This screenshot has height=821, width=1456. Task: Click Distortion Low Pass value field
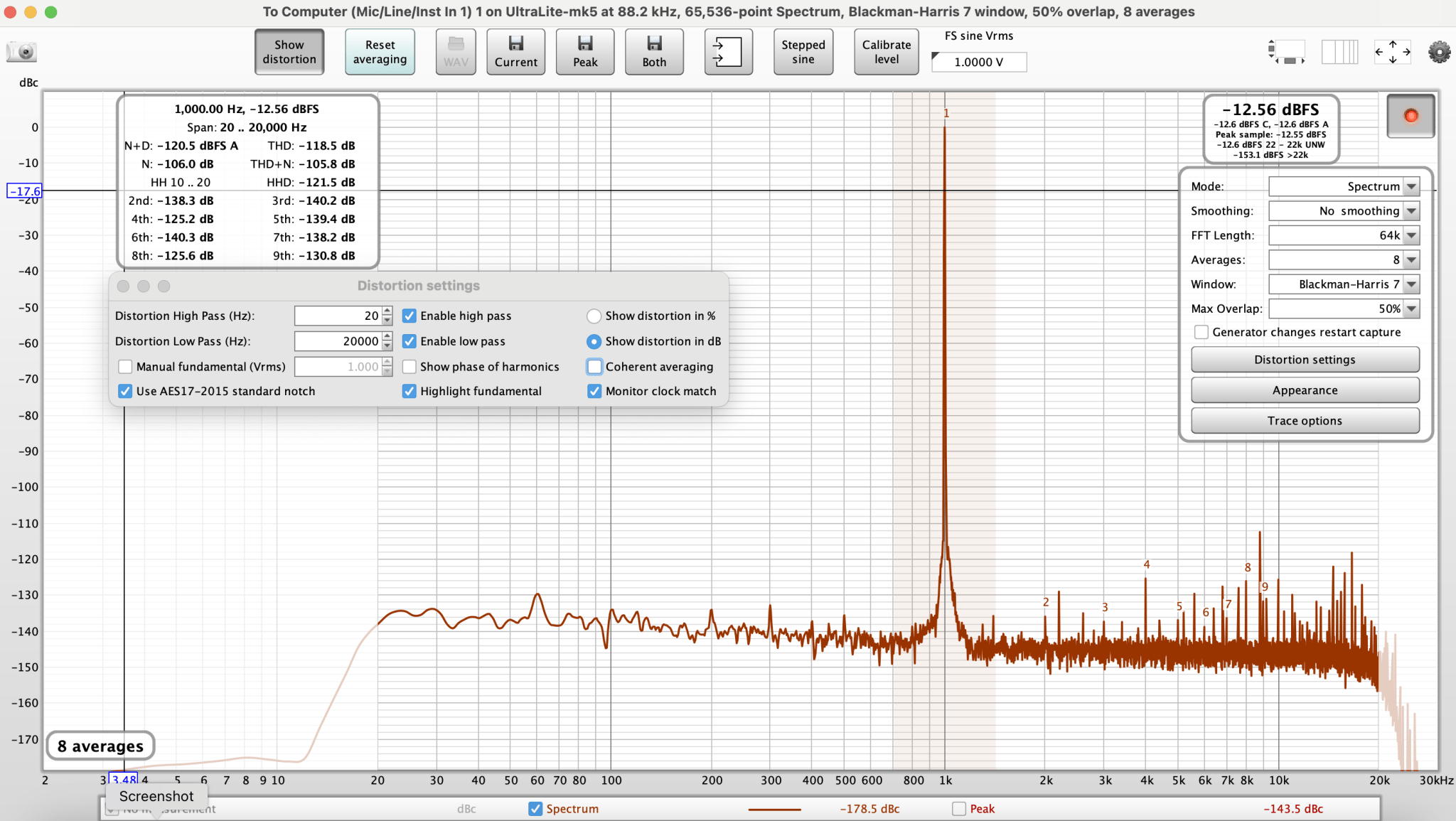(338, 341)
